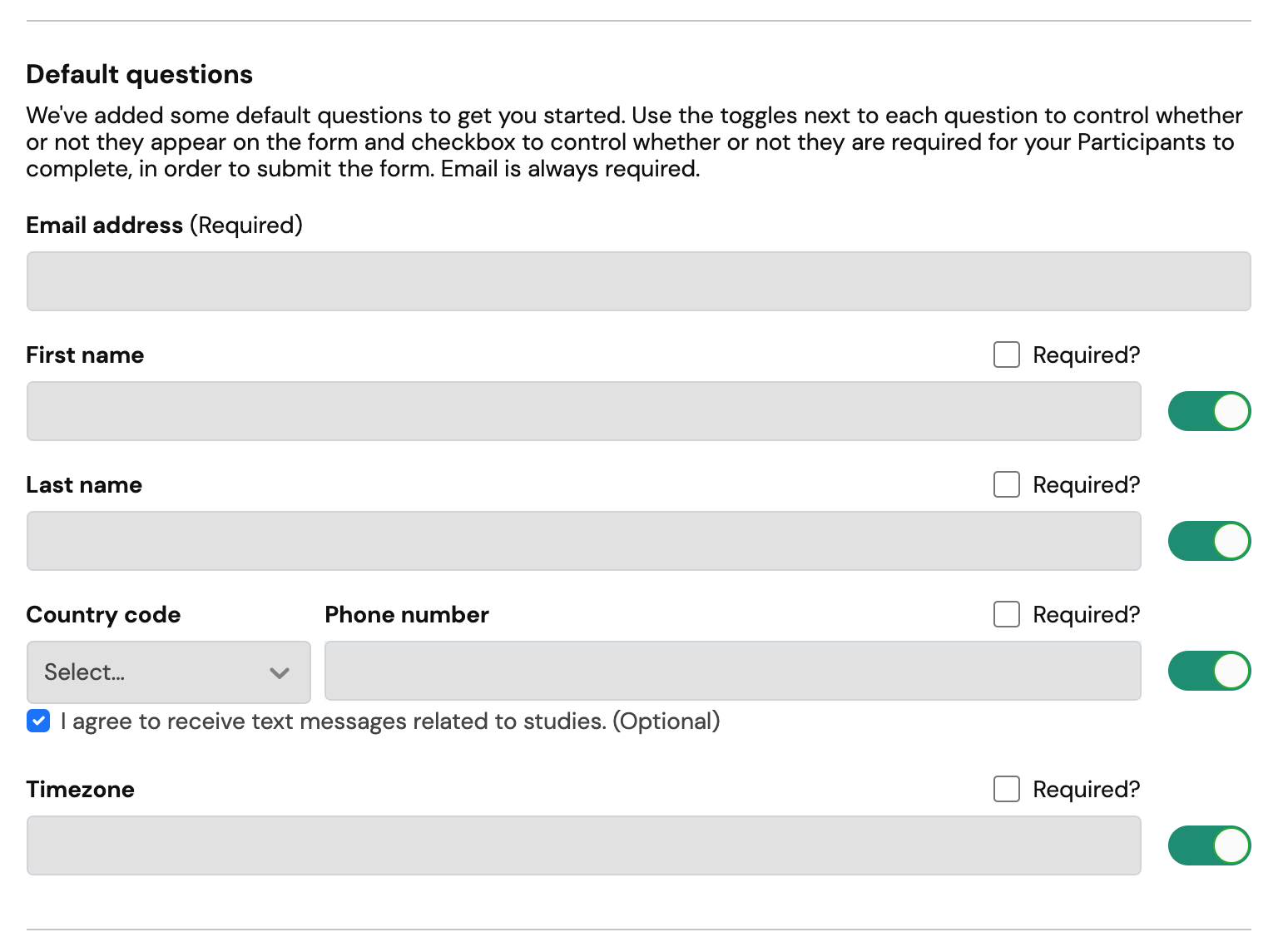Viewport: 1288px width, 947px height.
Task: Turn off the Timezone question toggle
Action: coord(1209,845)
